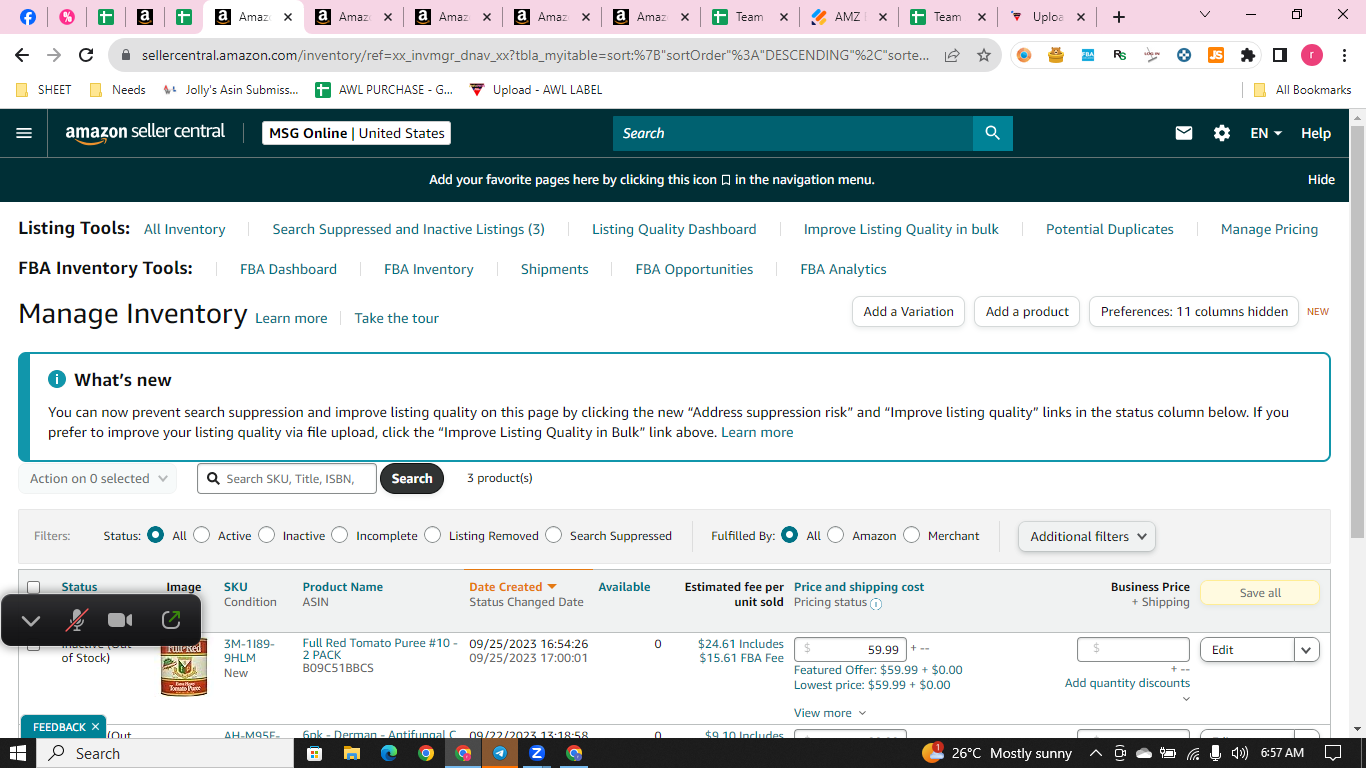Image resolution: width=1366 pixels, height=768 pixels.
Task: Toggle Chrome side panel icon
Action: coord(1280,55)
